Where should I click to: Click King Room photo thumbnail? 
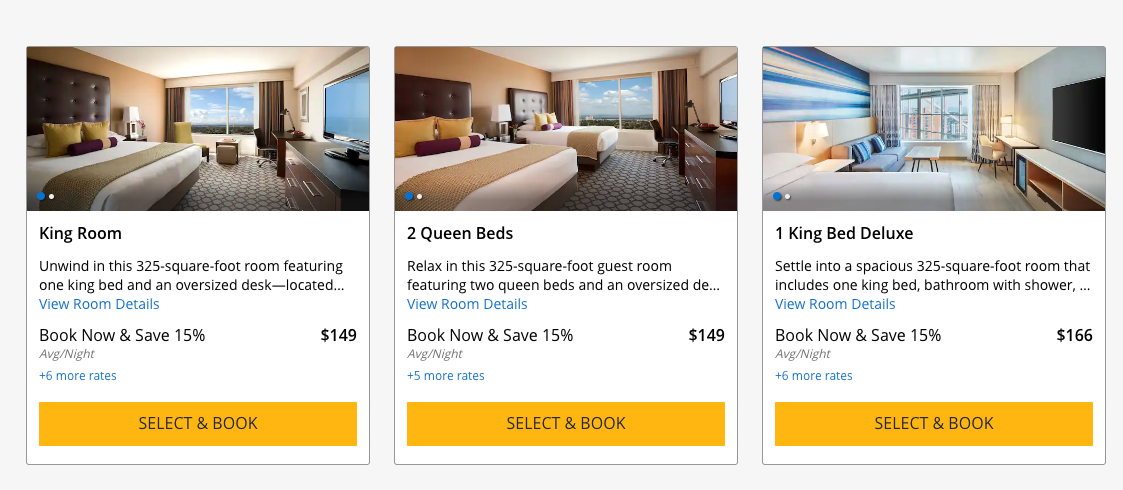click(x=198, y=128)
